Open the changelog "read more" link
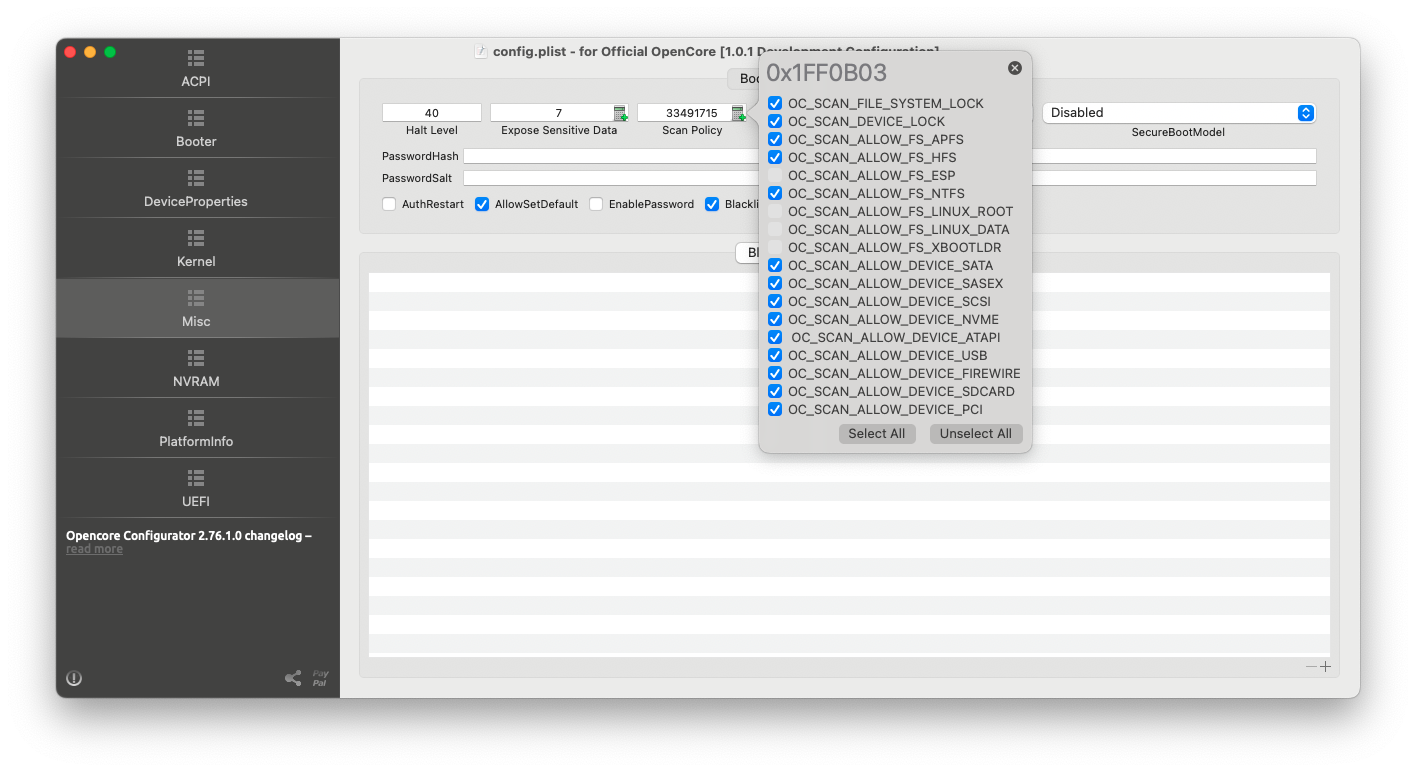The image size is (1416, 772). [94, 549]
